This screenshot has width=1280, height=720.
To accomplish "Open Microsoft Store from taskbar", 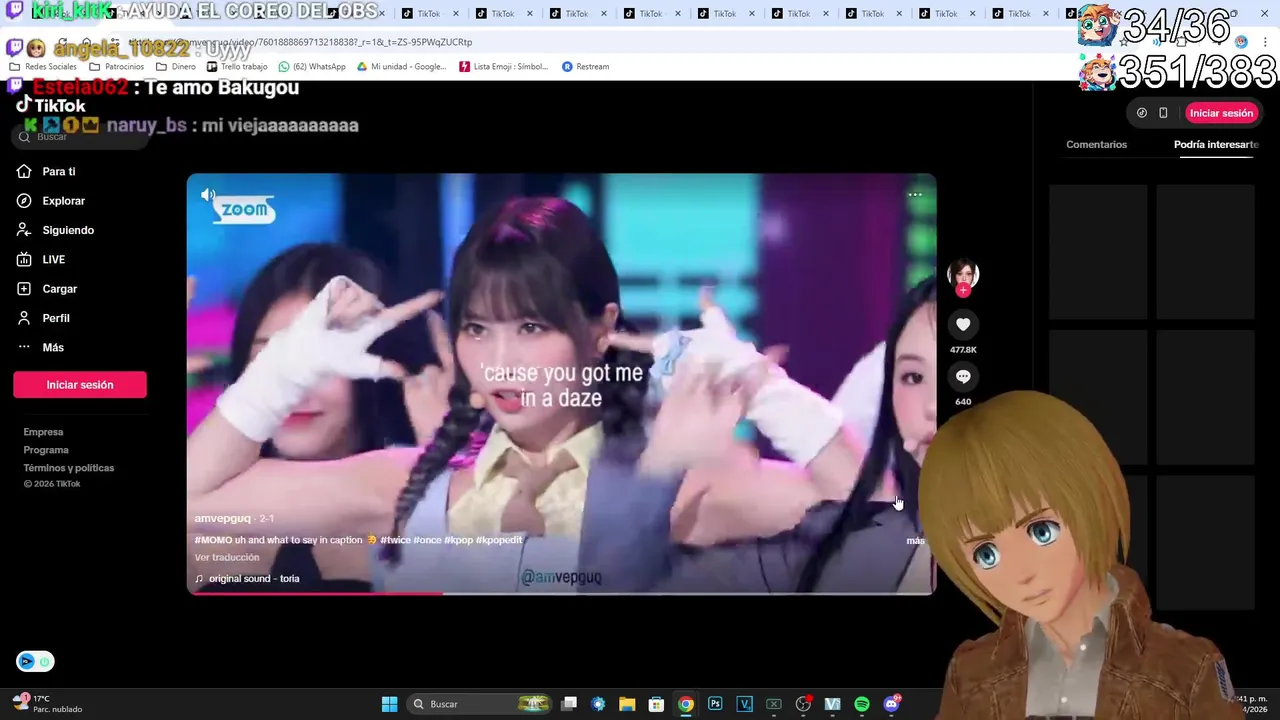I will pos(656,704).
